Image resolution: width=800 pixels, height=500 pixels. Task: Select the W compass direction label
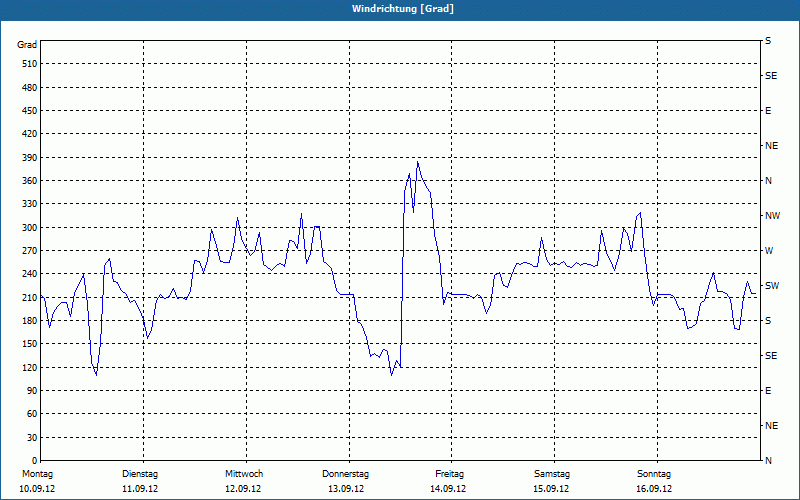tap(769, 251)
